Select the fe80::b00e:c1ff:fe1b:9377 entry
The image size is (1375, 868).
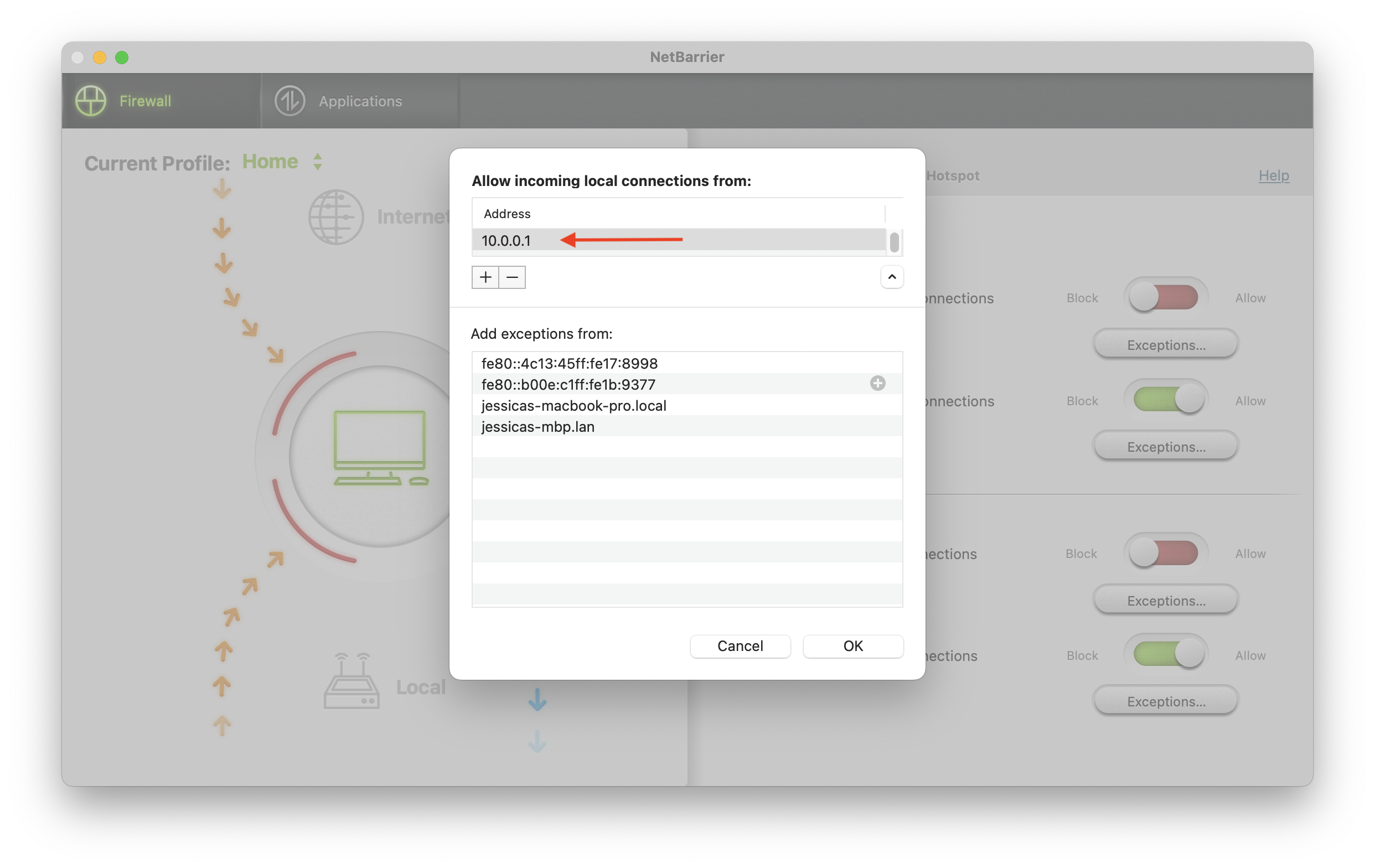687,384
